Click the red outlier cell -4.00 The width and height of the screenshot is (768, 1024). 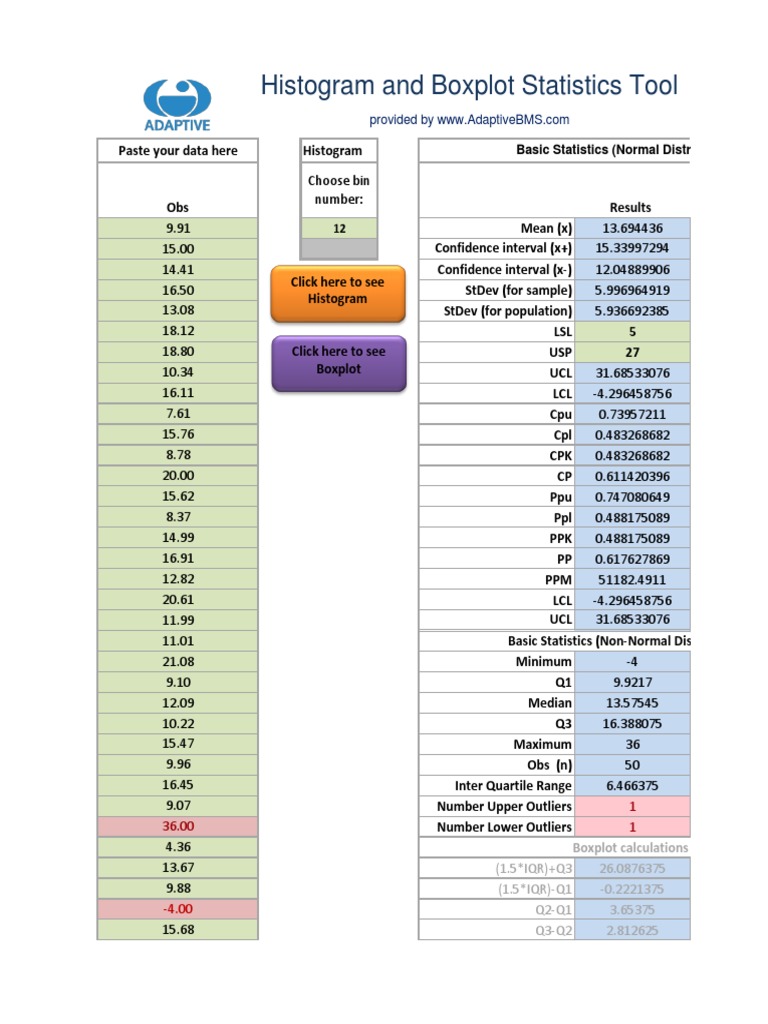[x=177, y=909]
